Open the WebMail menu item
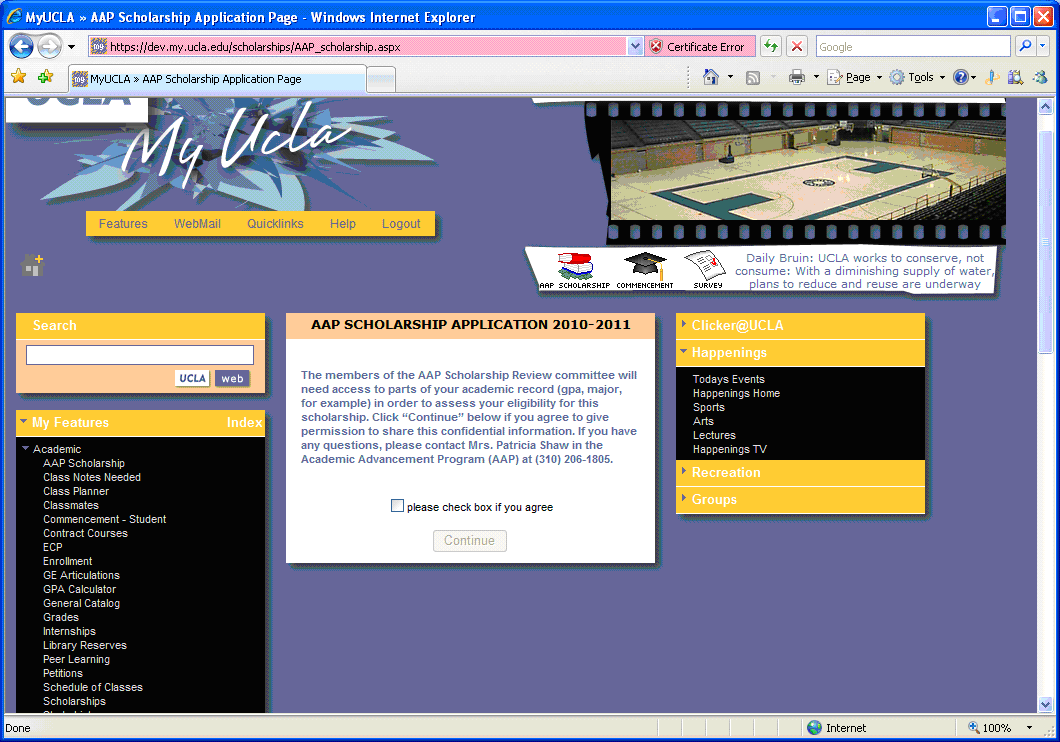The image size is (1060, 742). pos(197,224)
